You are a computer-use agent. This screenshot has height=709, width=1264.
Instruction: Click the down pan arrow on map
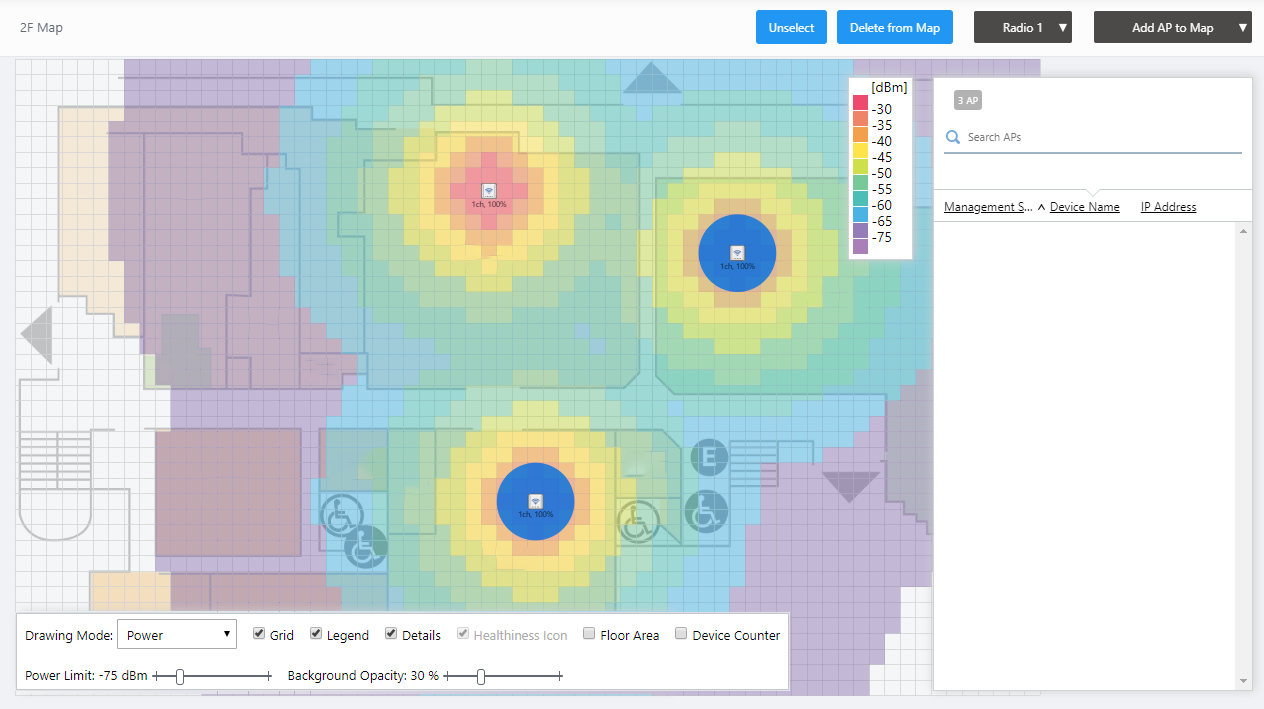(850, 486)
